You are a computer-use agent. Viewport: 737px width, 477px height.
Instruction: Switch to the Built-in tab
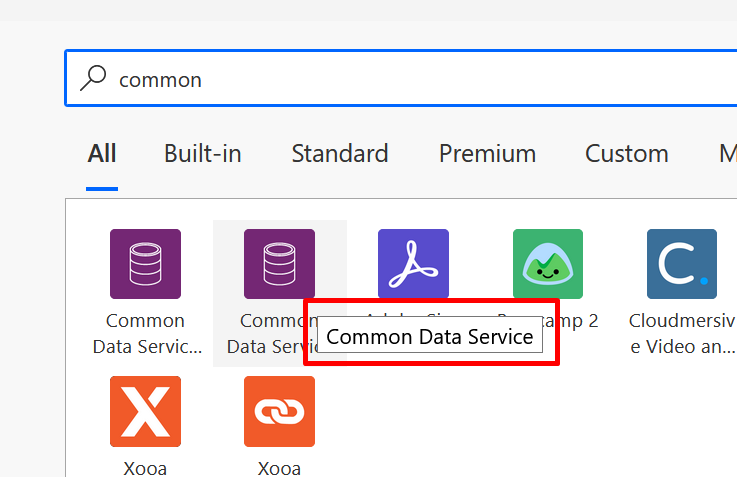[x=203, y=154]
